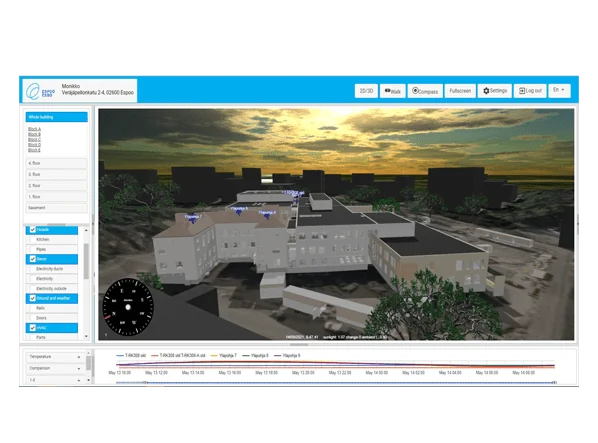Toggle Yläpohja 7 legend entry
Image resolution: width=598 pixels, height=443 pixels.
[x=224, y=355]
